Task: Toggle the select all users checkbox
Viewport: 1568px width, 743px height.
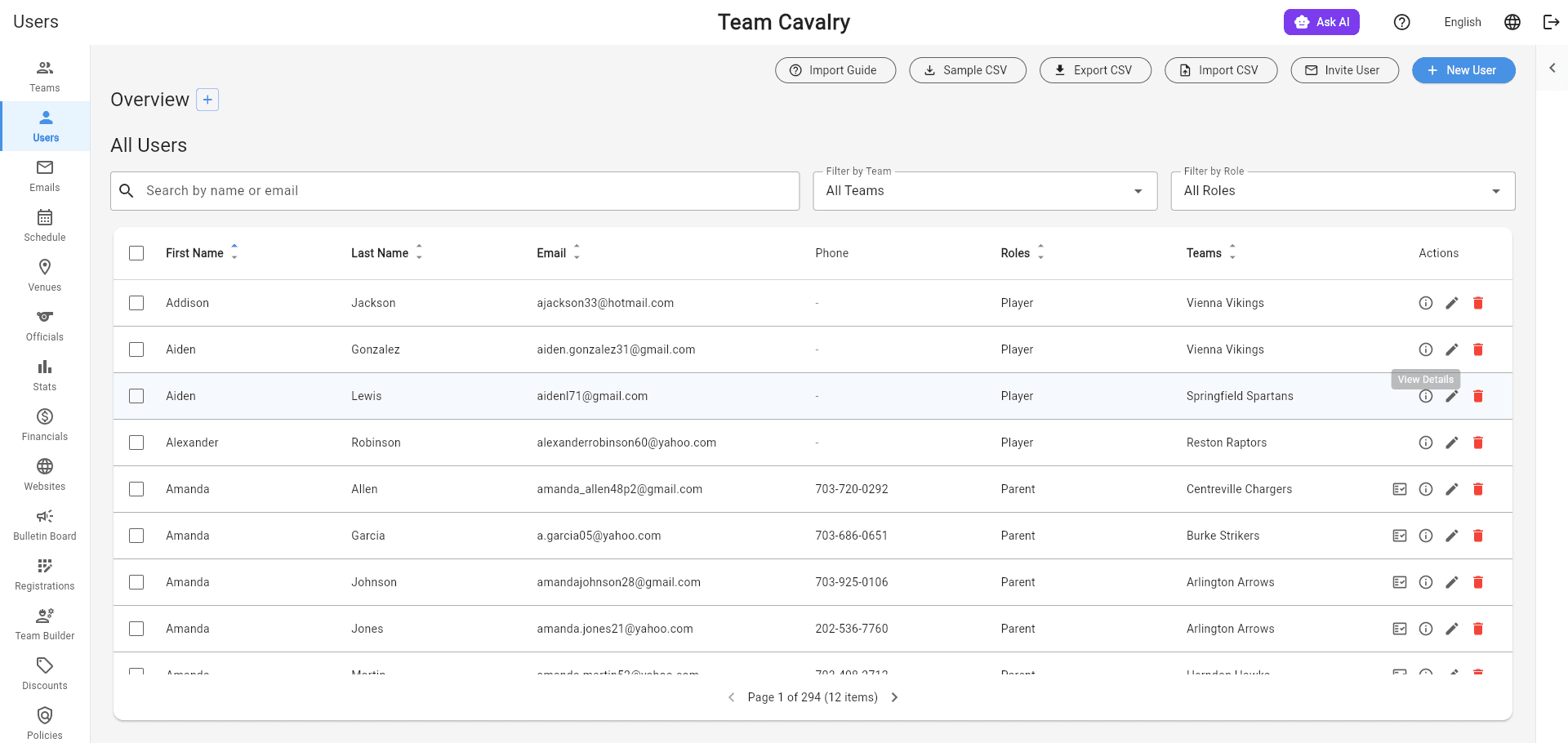Action: (x=136, y=253)
